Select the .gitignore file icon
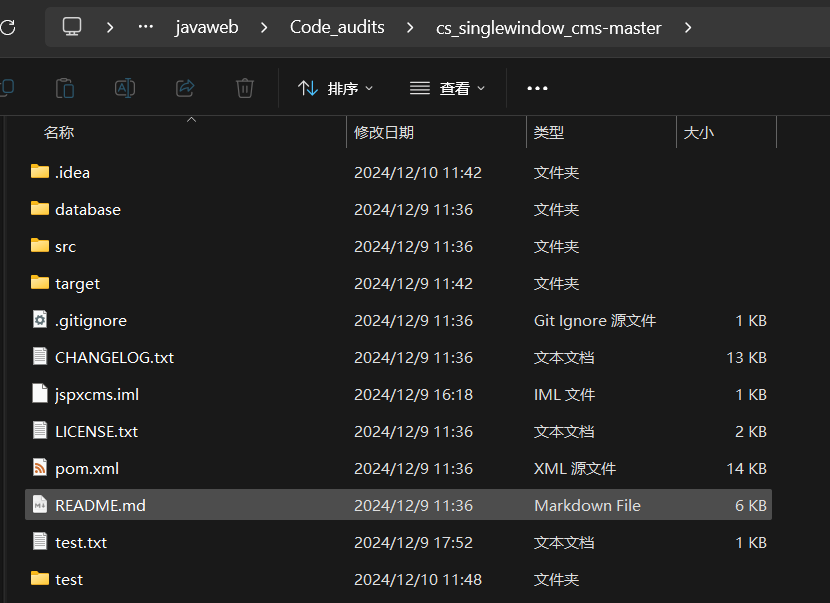 coord(40,320)
